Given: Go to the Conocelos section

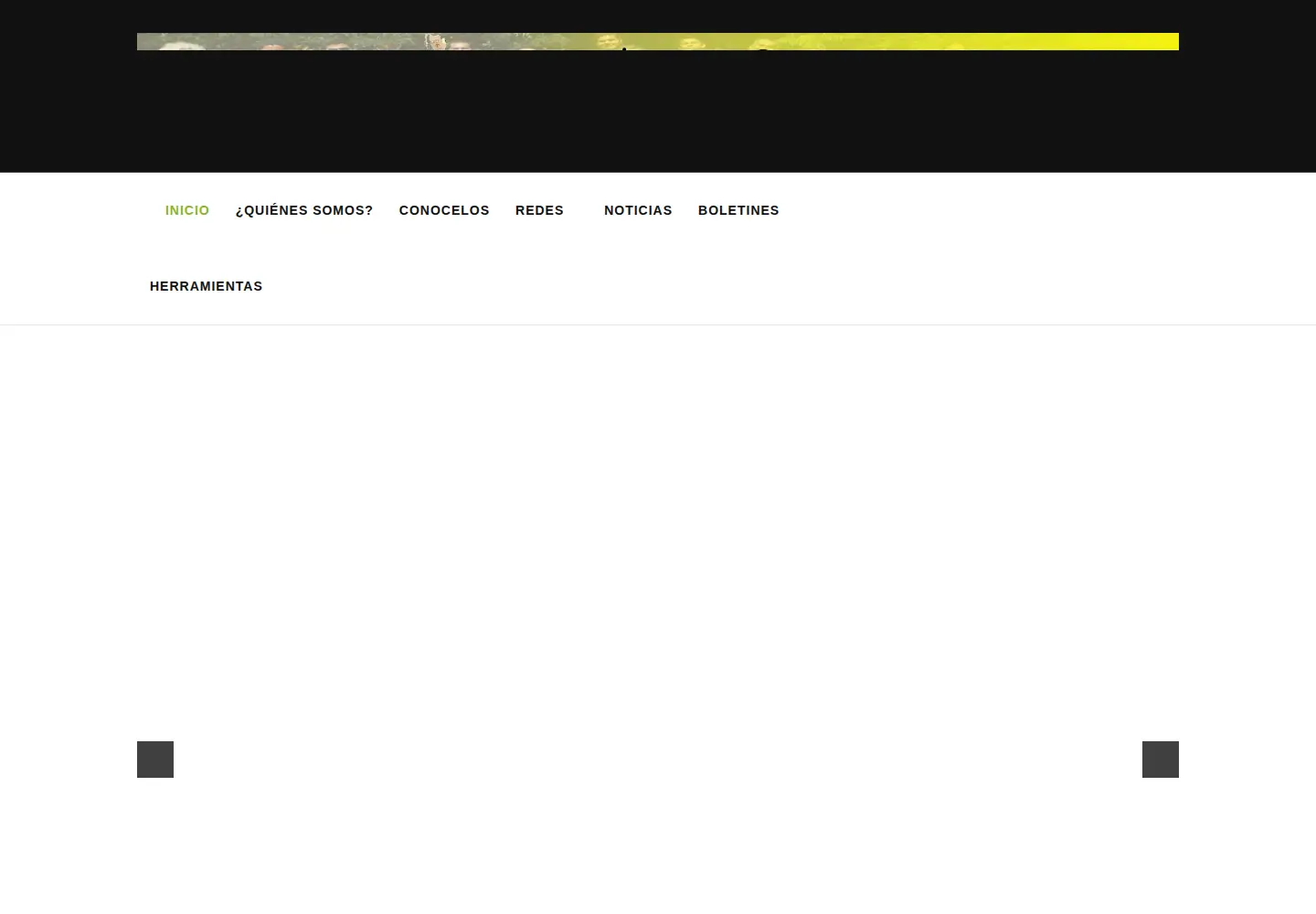Looking at the screenshot, I should coord(444,210).
